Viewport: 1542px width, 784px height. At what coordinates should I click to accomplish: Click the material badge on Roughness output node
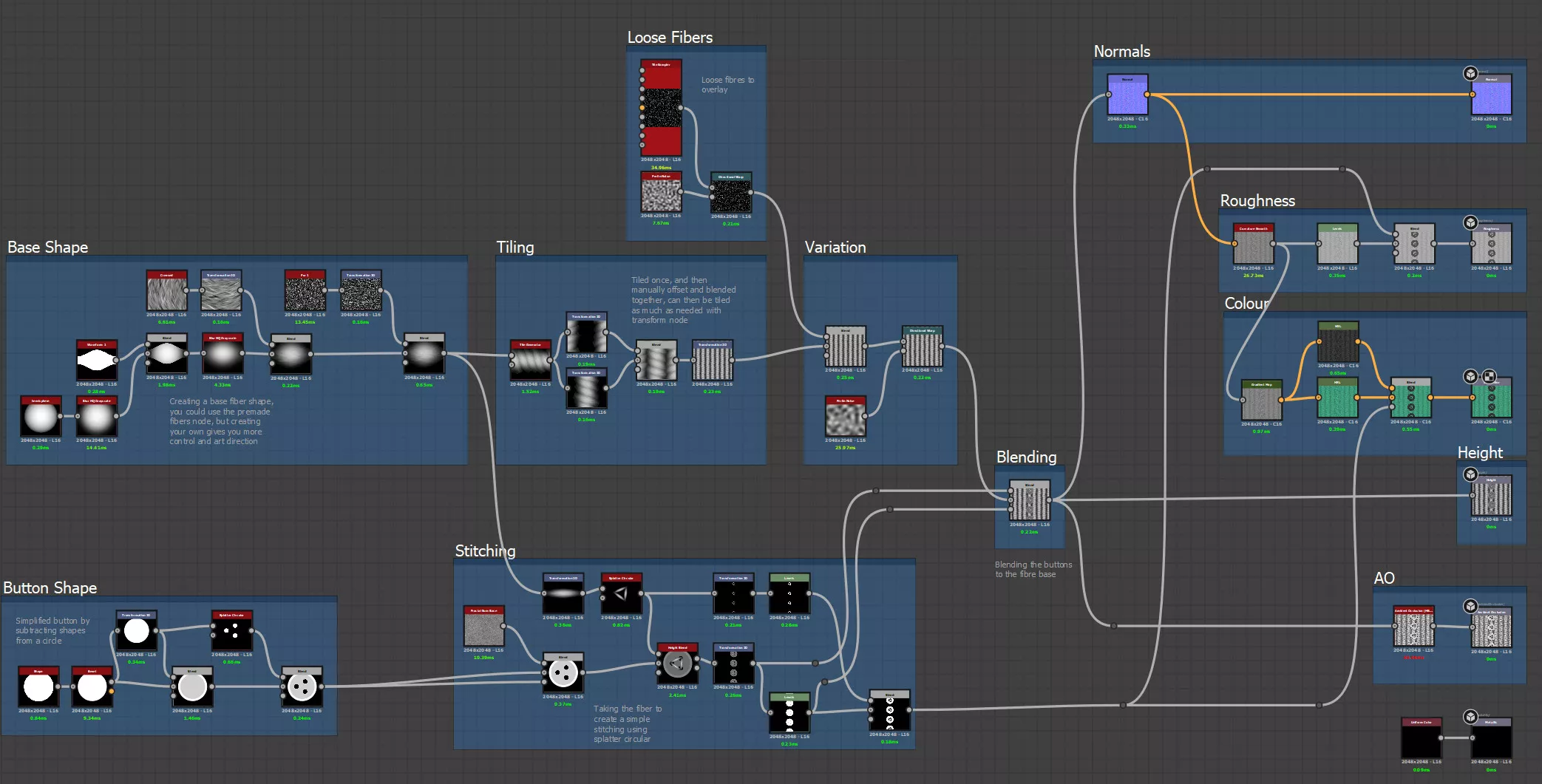point(1470,222)
